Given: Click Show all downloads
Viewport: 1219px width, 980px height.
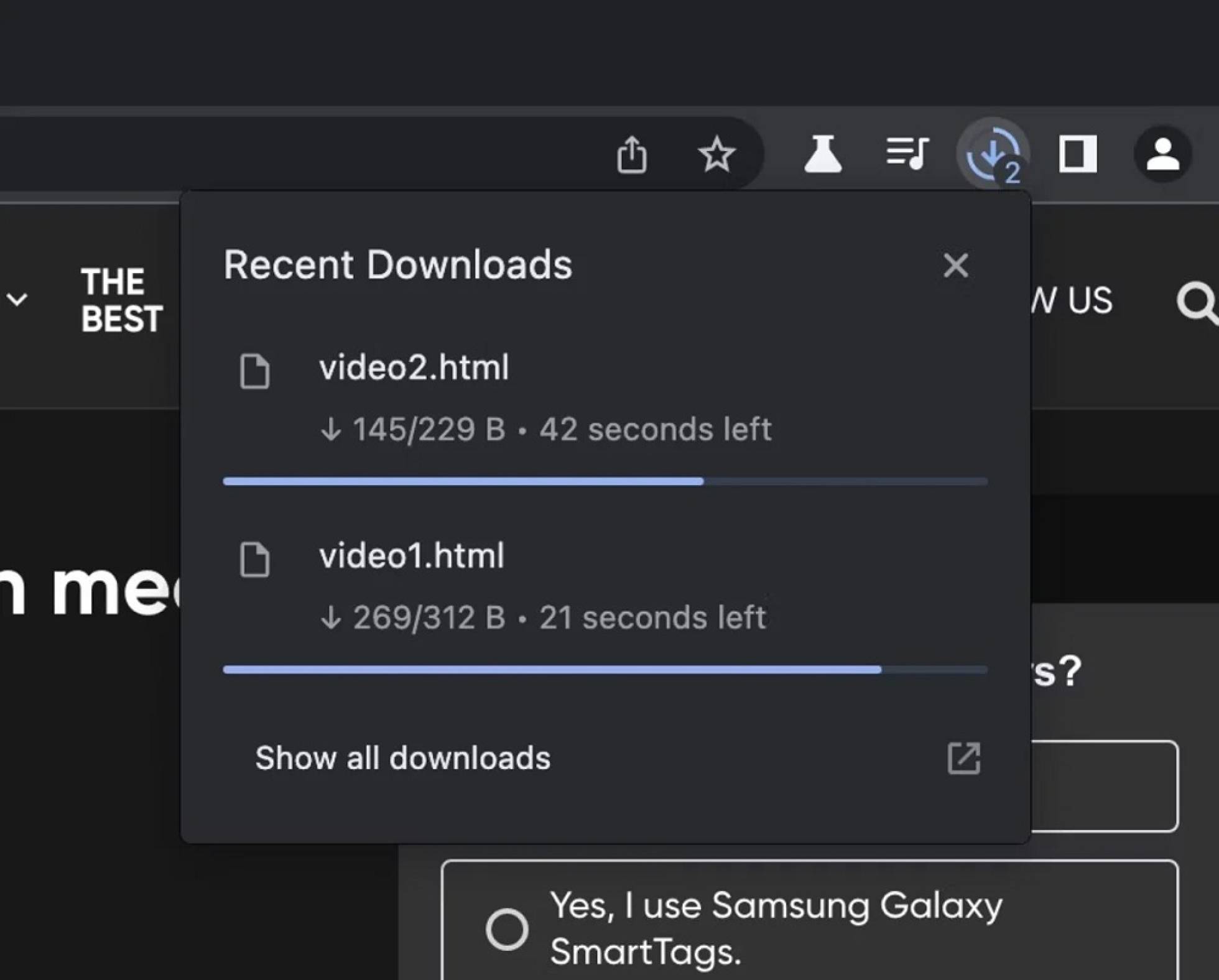Looking at the screenshot, I should click(x=402, y=758).
